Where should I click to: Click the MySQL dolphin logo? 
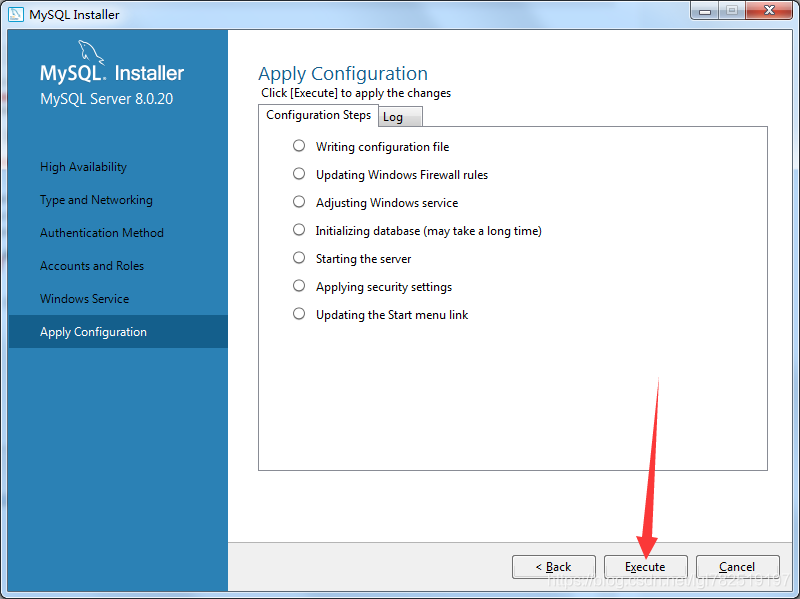(x=91, y=53)
